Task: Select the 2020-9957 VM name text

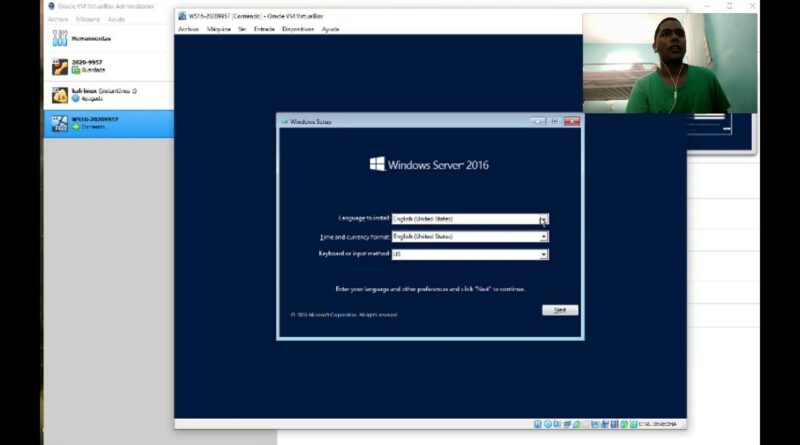Action: point(87,62)
